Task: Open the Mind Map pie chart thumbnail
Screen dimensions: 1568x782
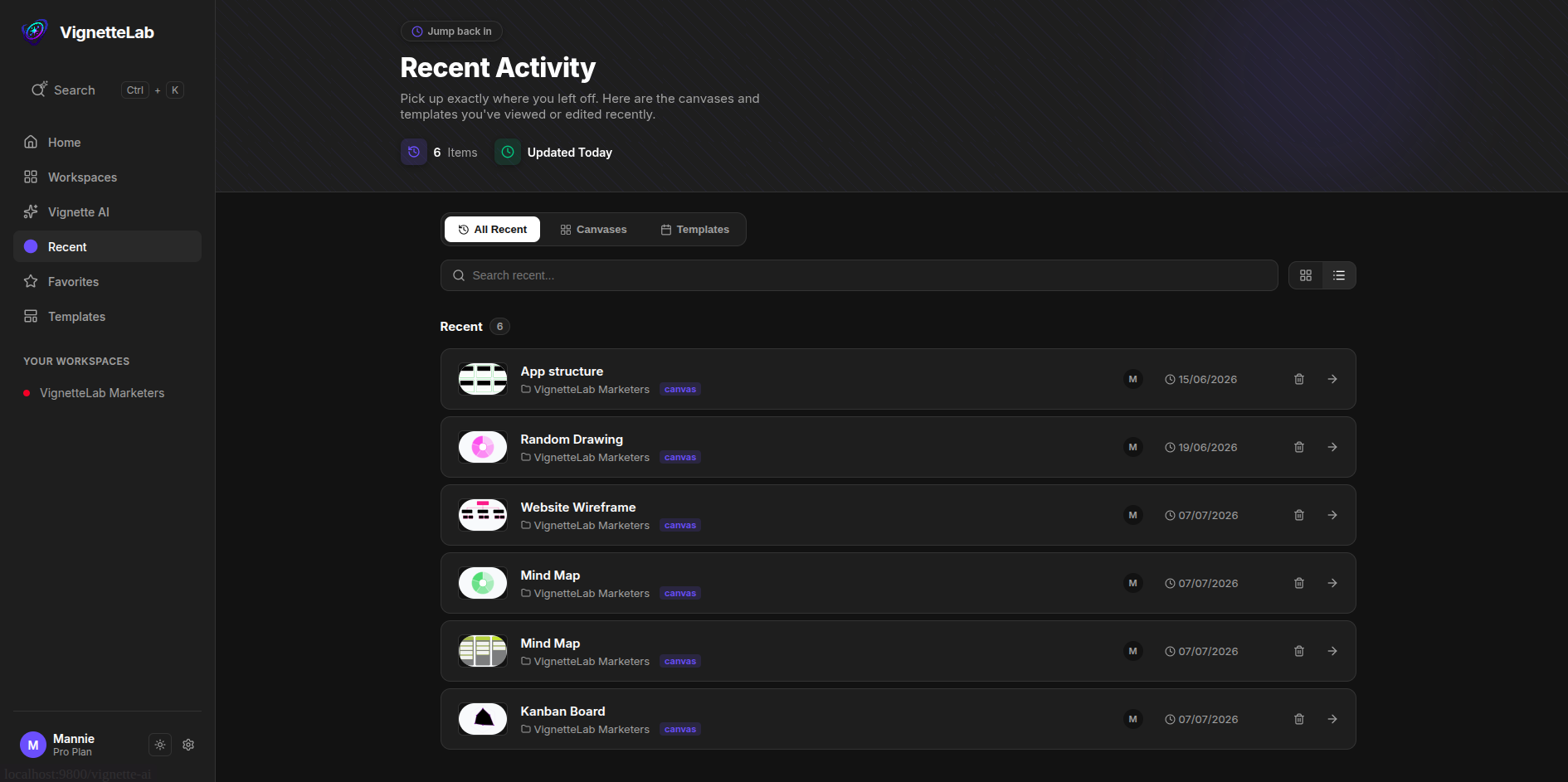Action: [483, 583]
